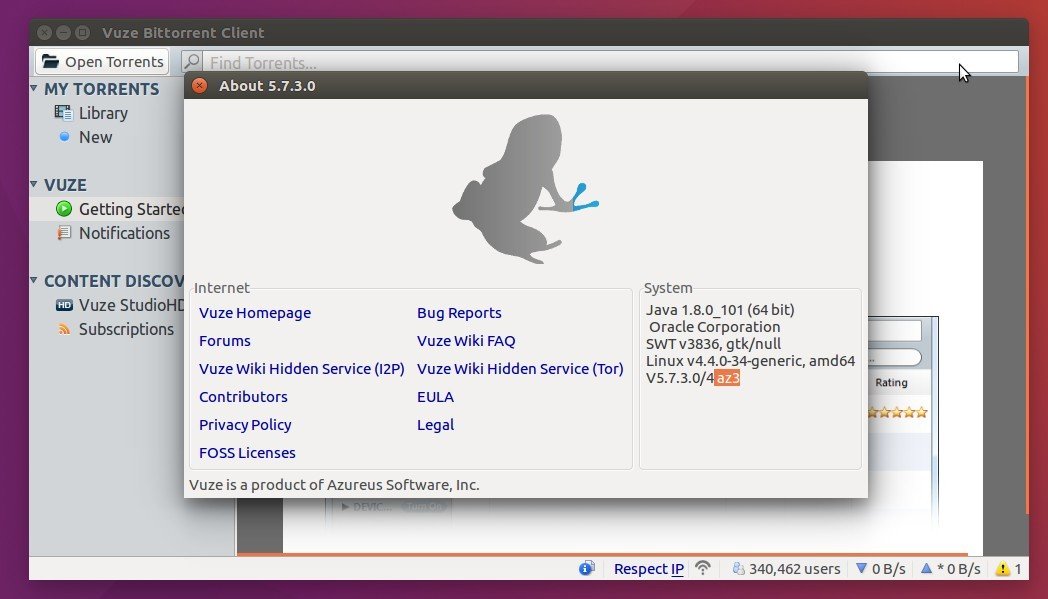This screenshot has width=1048, height=599.
Task: Click the blue dot New icon
Action: tap(64, 136)
